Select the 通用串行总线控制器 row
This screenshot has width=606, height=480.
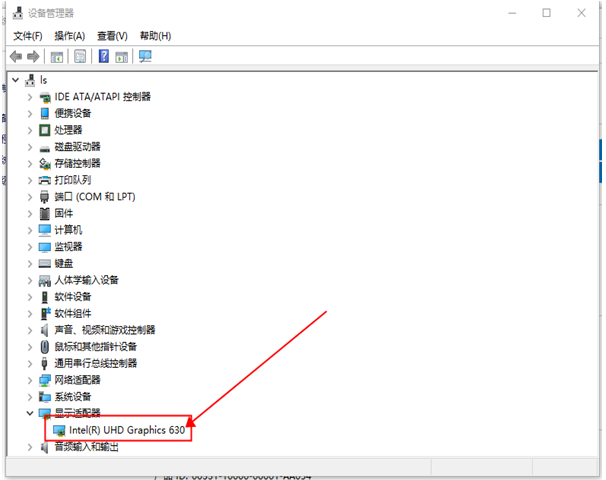[x=95, y=364]
